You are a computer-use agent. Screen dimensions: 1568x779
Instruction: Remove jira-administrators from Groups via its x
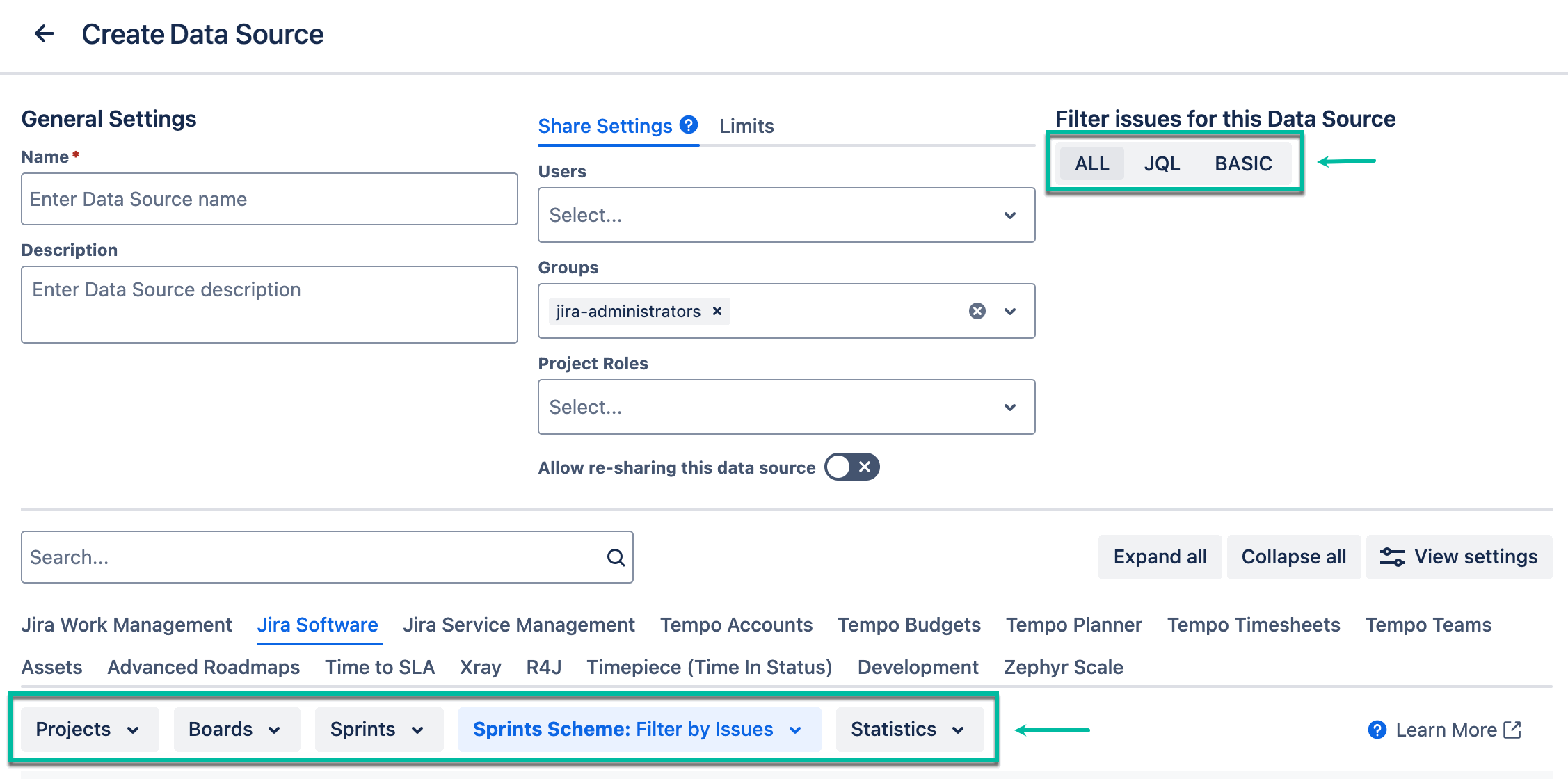click(x=717, y=311)
